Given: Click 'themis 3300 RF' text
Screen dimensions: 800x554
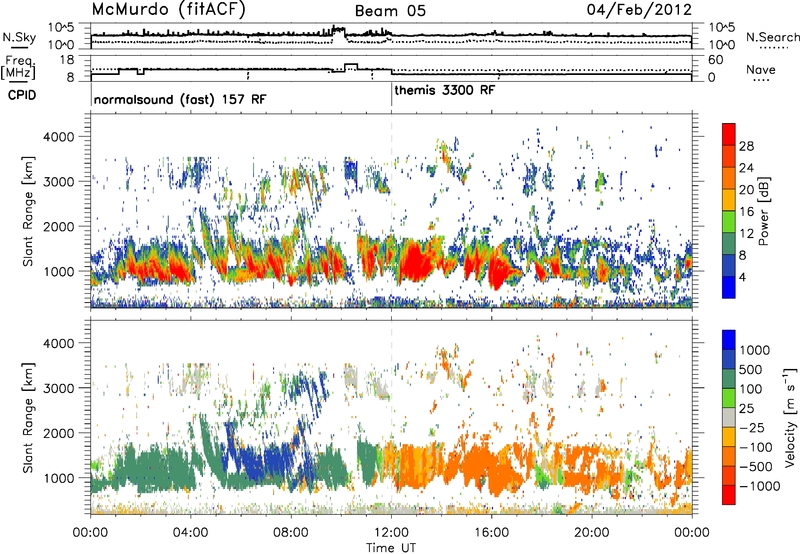Looking at the screenshot, I should pos(444,90).
